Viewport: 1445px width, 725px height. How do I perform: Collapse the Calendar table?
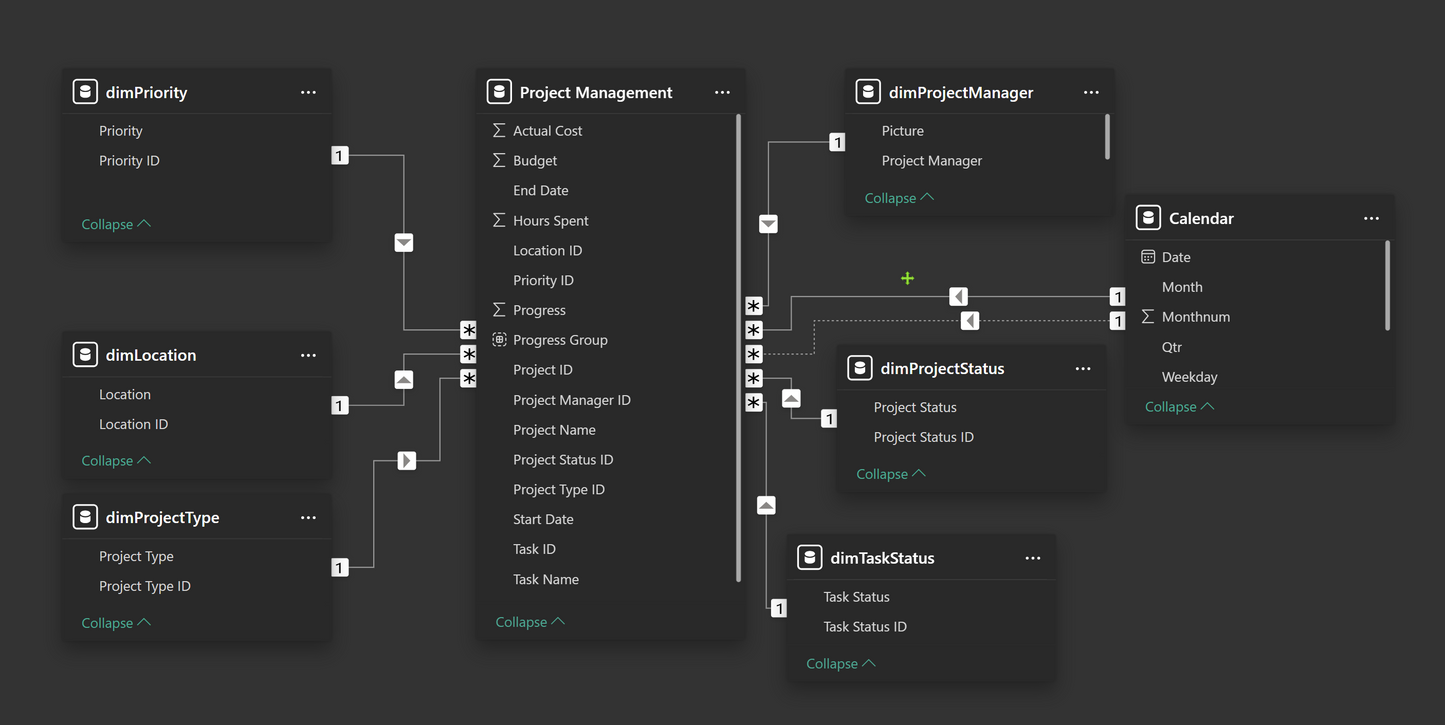coord(1180,406)
